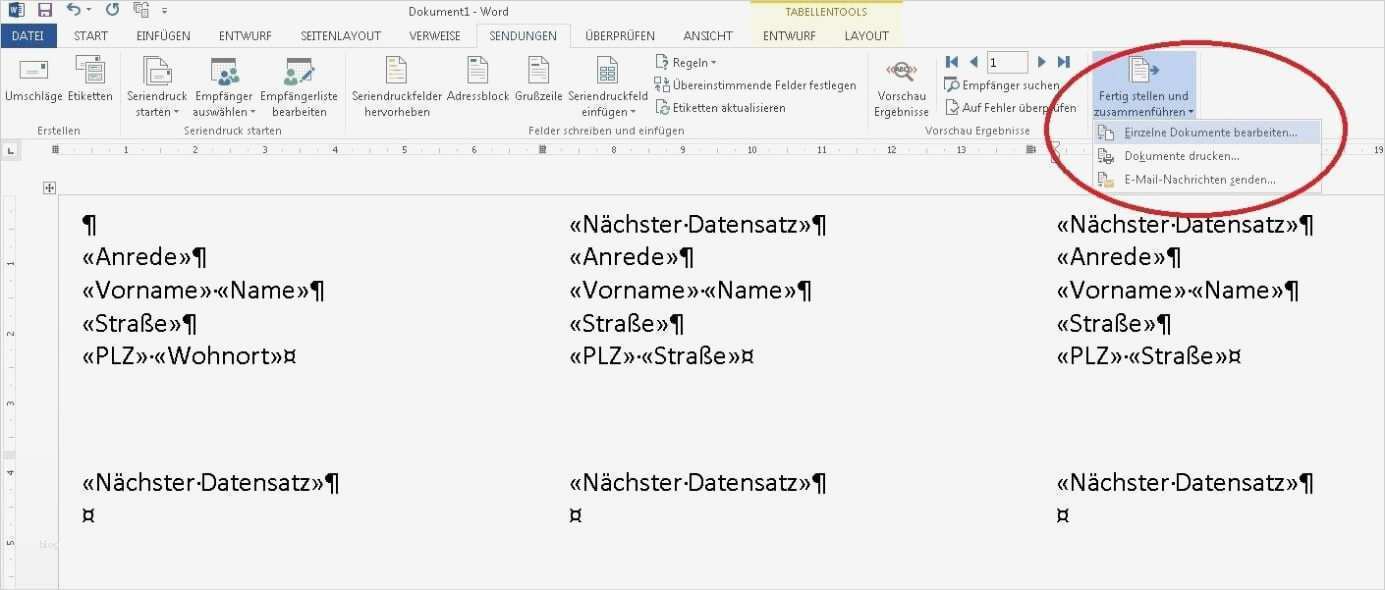This screenshot has height=590, width=1385.
Task: Choose E-Mail-Nachrichten senden menu item
Action: pos(1207,180)
